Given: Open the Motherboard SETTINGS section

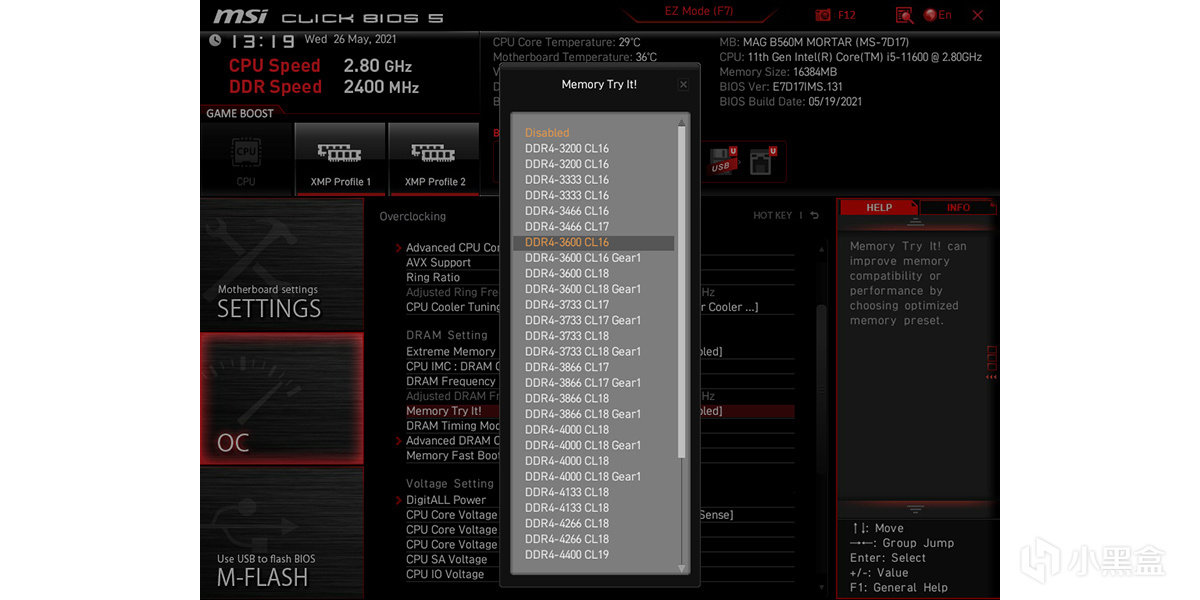Looking at the screenshot, I should (281, 263).
